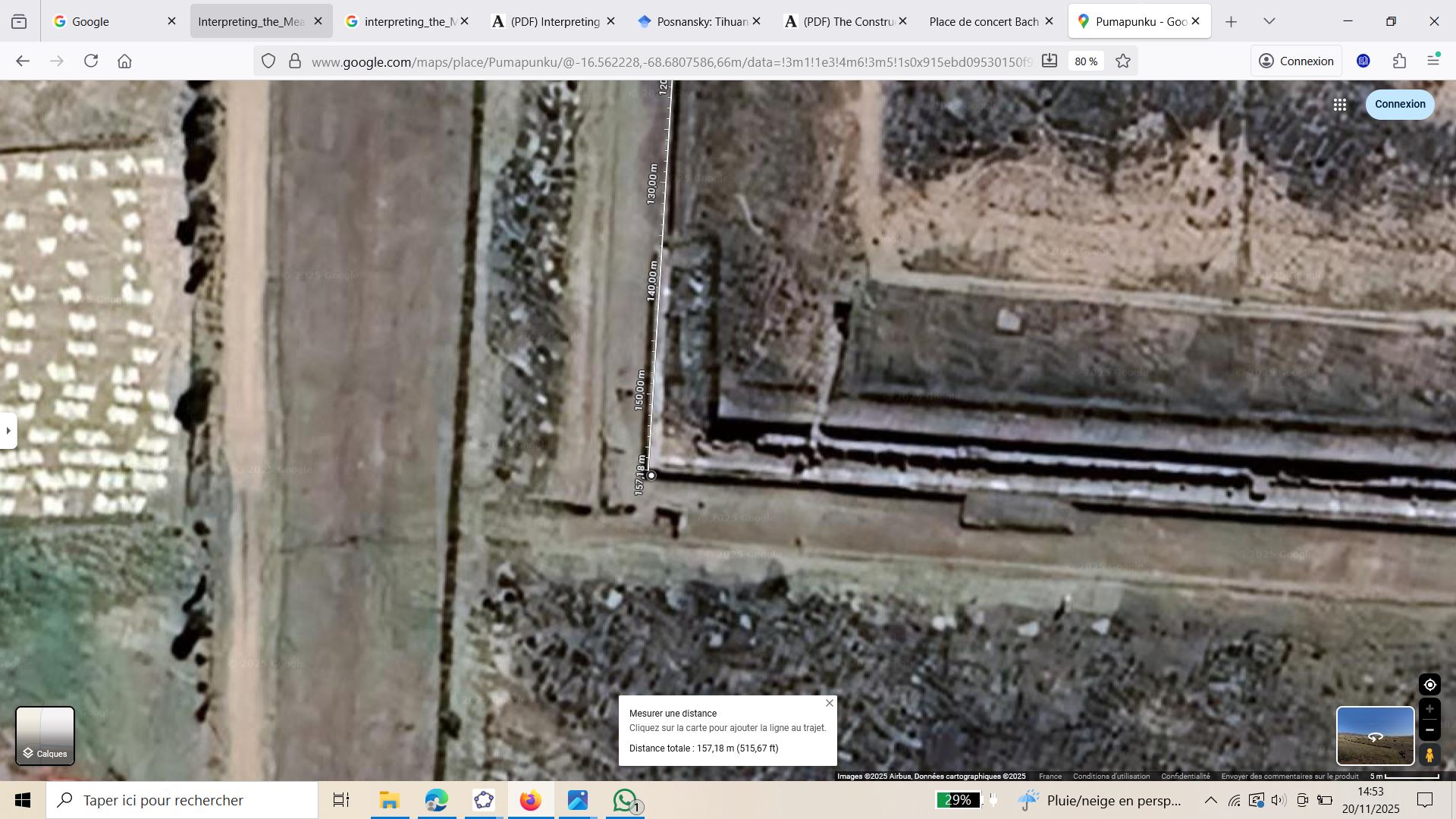Zoom out the map with minus button
The height and width of the screenshot is (819, 1456).
(x=1429, y=730)
